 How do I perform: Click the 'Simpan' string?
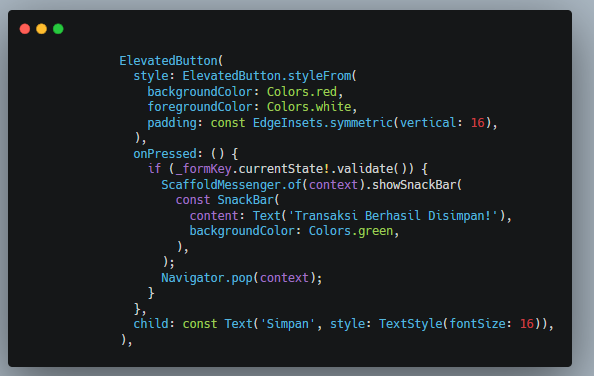click(x=288, y=324)
